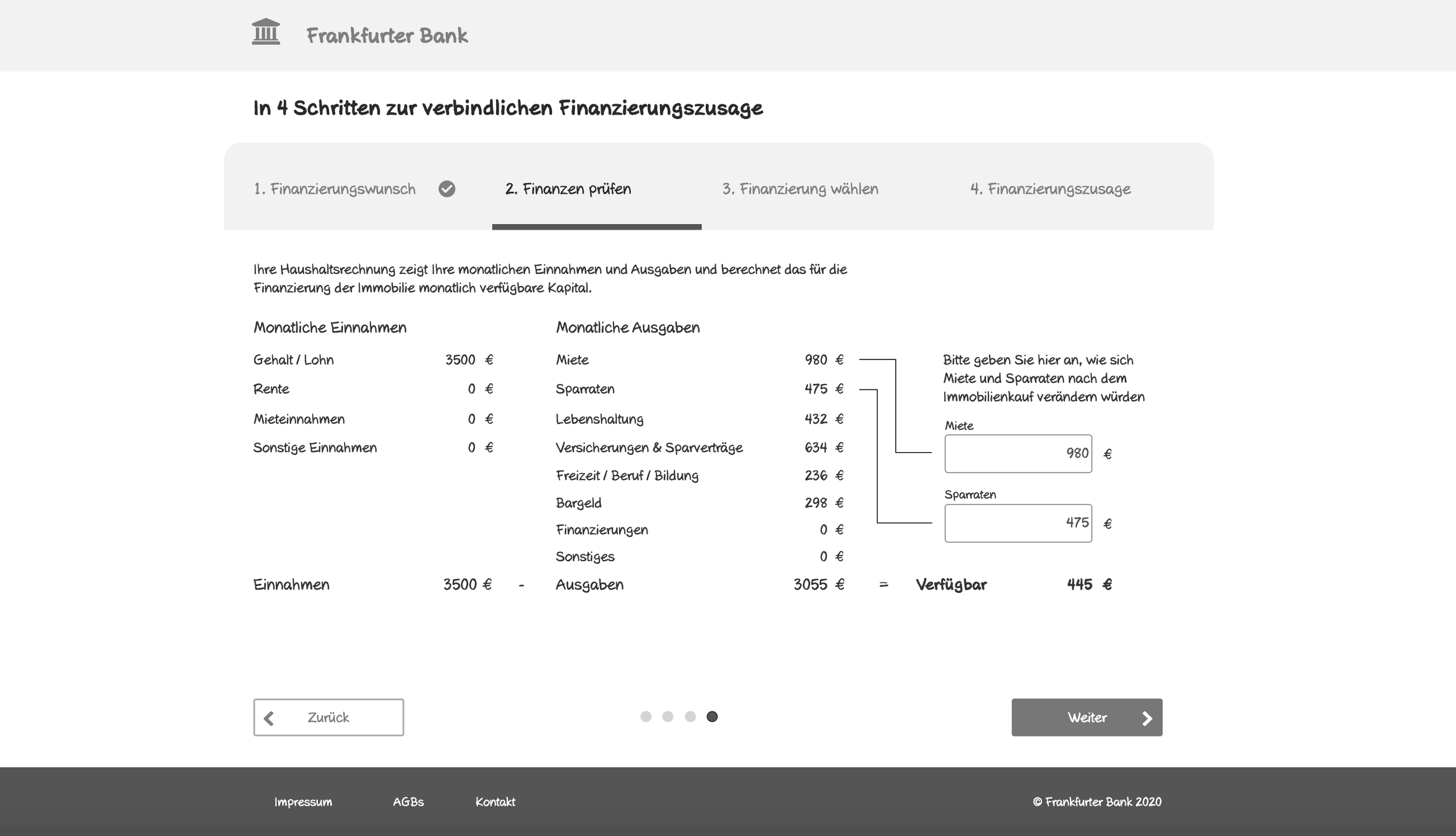Open the AGBs footer link
The width and height of the screenshot is (1456, 836).
[408, 802]
